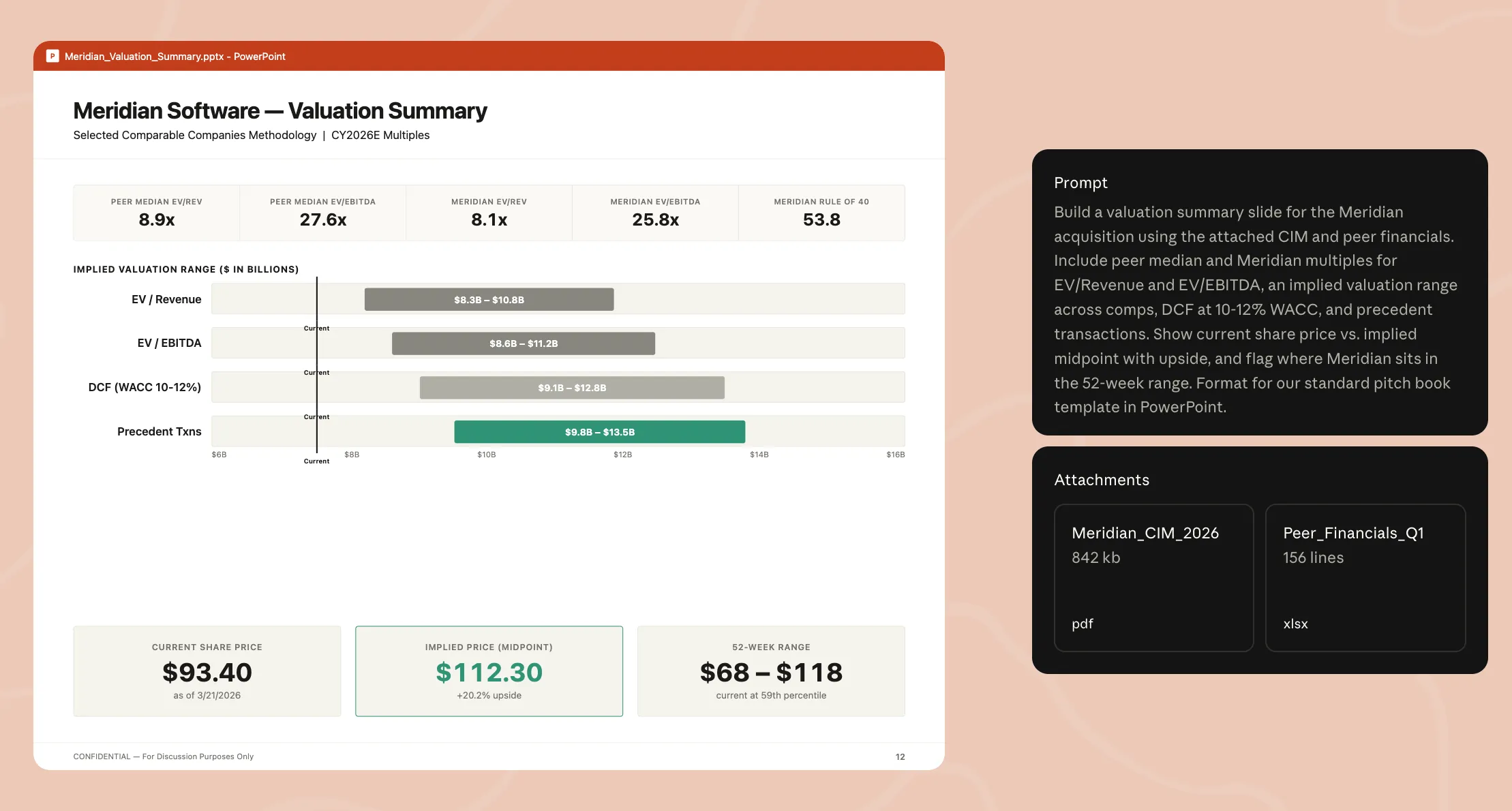Click the Precedent Txns row label
Screen dimensions: 1512x811
160,431
